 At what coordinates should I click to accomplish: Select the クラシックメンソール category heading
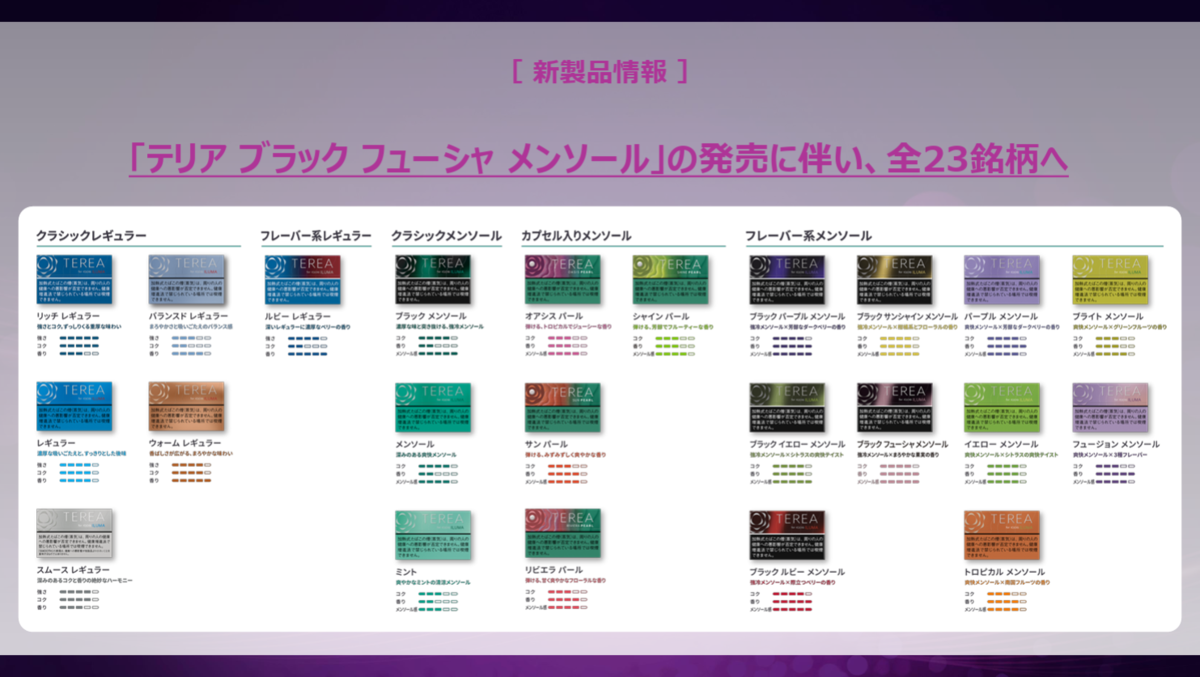447,236
